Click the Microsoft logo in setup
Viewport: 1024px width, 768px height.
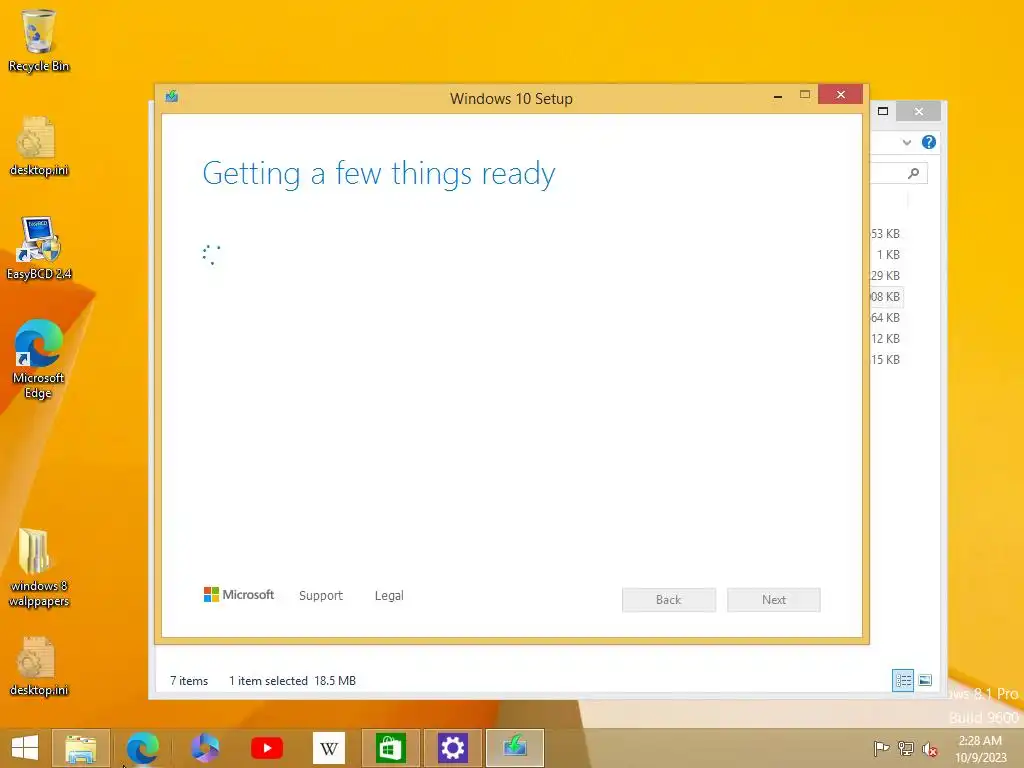click(x=239, y=594)
